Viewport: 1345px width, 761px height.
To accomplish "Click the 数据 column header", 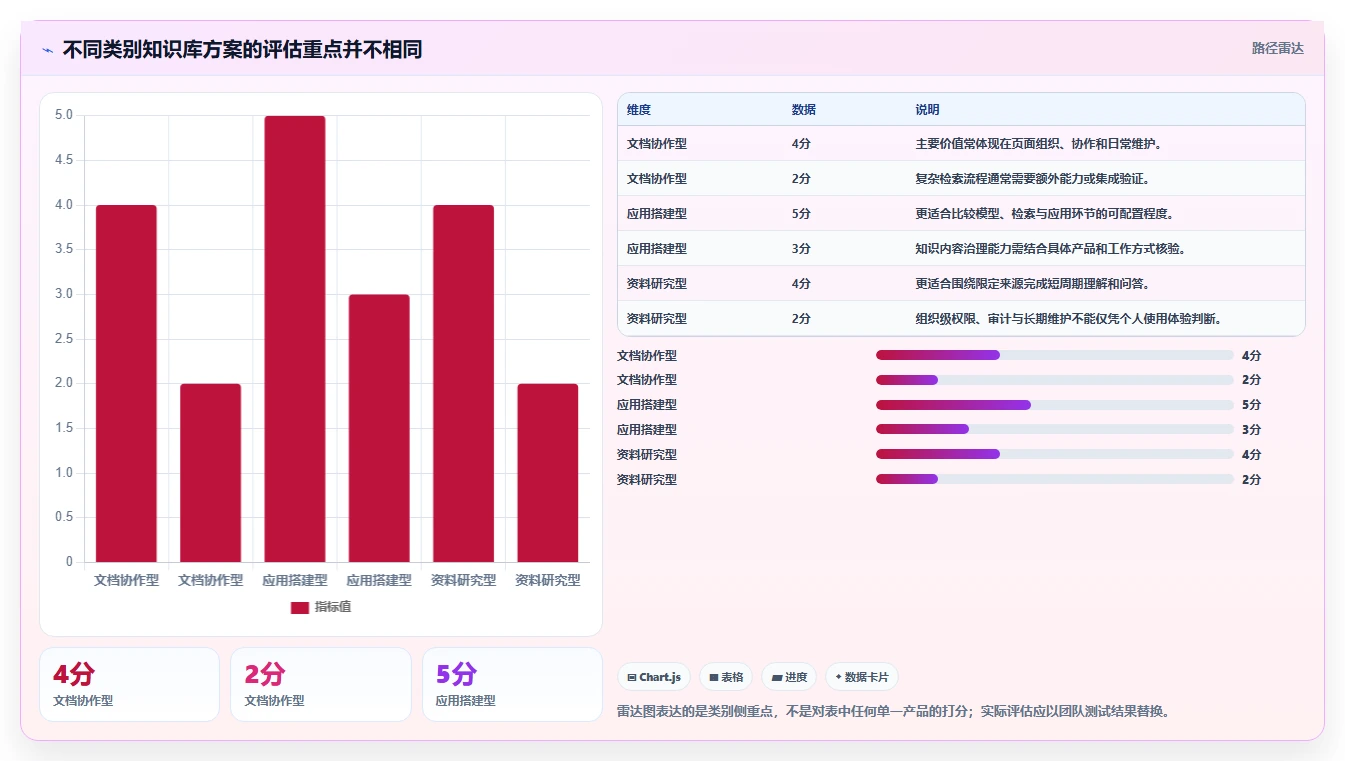I will [x=804, y=110].
